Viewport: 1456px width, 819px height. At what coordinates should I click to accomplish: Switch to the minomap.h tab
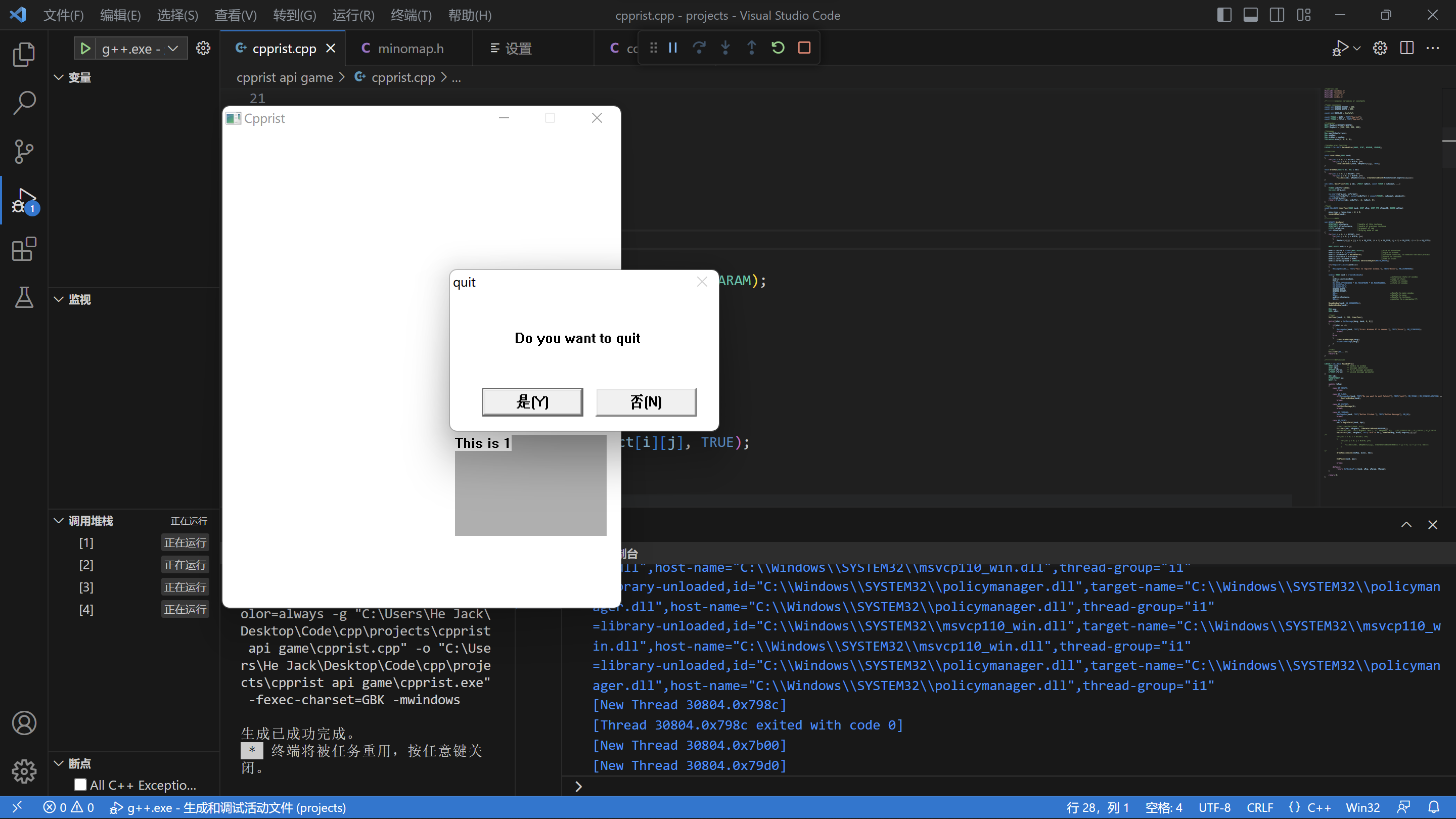click(x=408, y=49)
